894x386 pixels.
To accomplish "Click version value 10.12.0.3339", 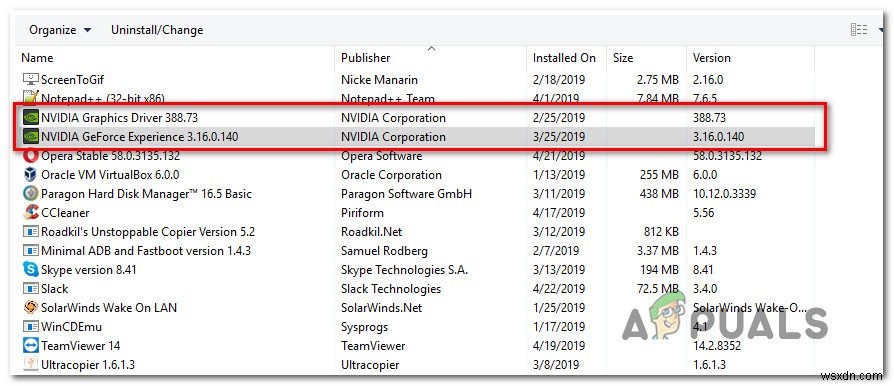I will (x=724, y=194).
